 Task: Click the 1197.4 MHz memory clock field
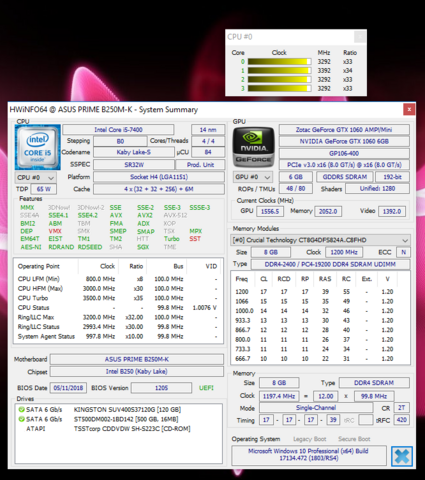tap(279, 396)
